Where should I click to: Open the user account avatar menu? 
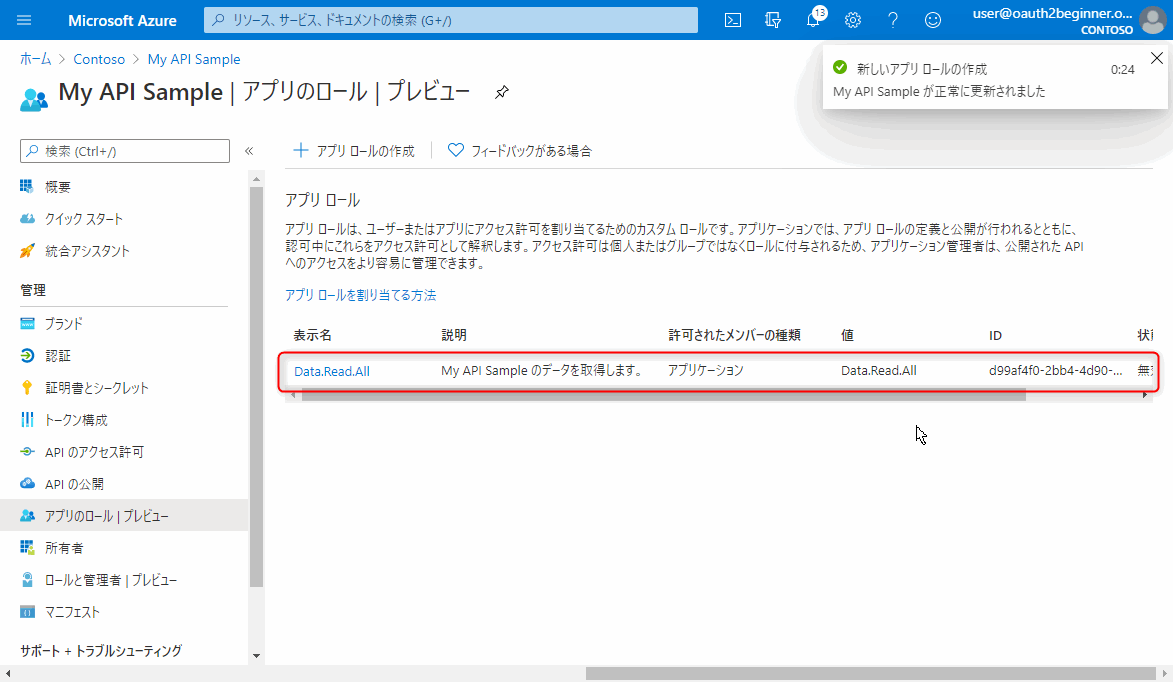point(1153,20)
